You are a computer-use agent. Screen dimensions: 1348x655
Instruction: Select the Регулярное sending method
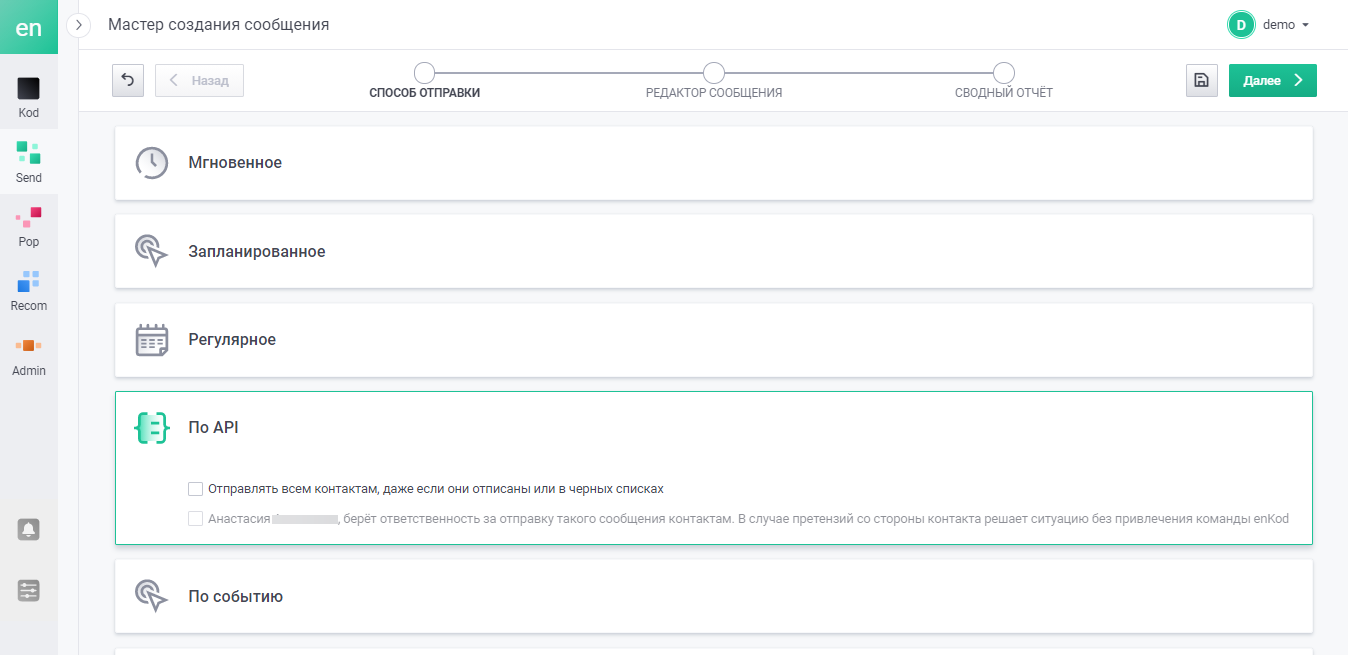(714, 340)
